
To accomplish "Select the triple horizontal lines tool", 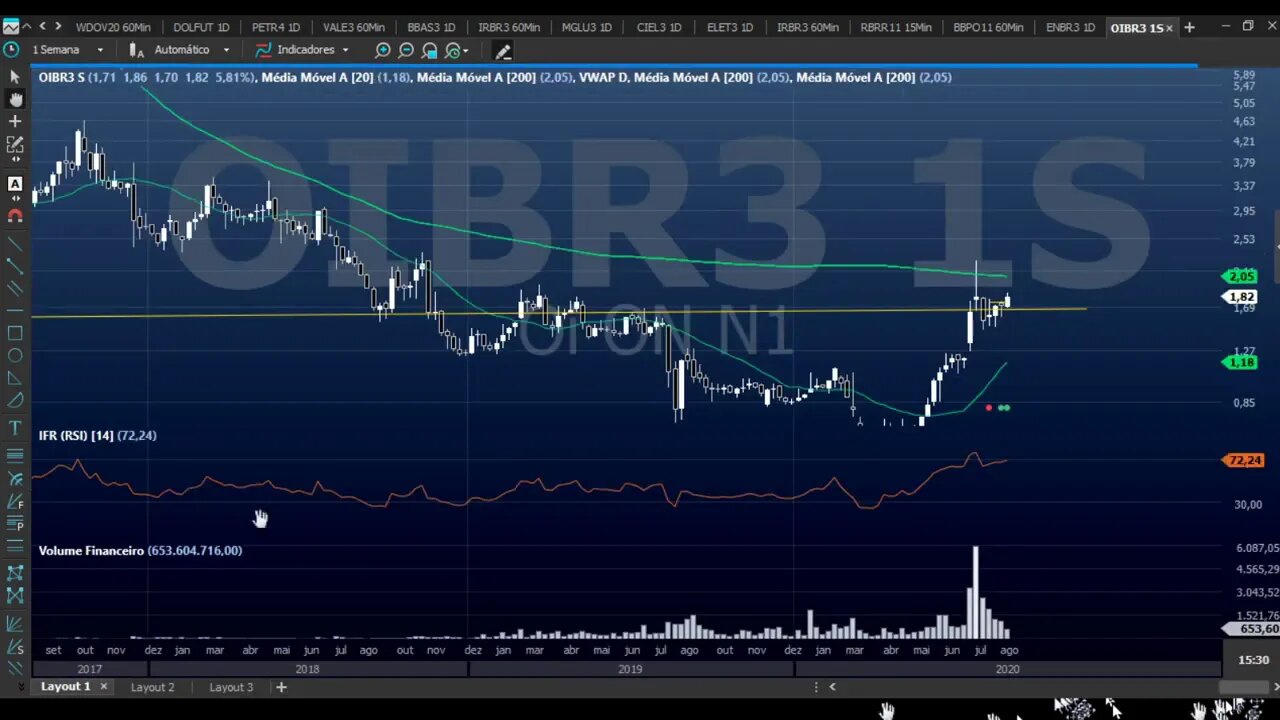I will [15, 546].
